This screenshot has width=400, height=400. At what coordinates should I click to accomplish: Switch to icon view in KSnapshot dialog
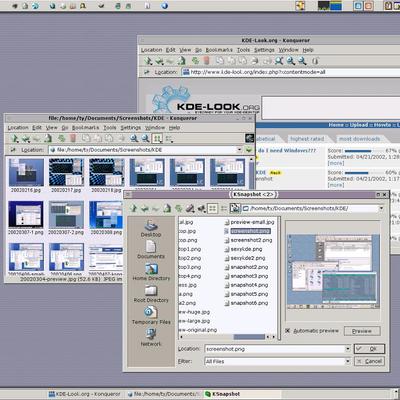coord(212,209)
